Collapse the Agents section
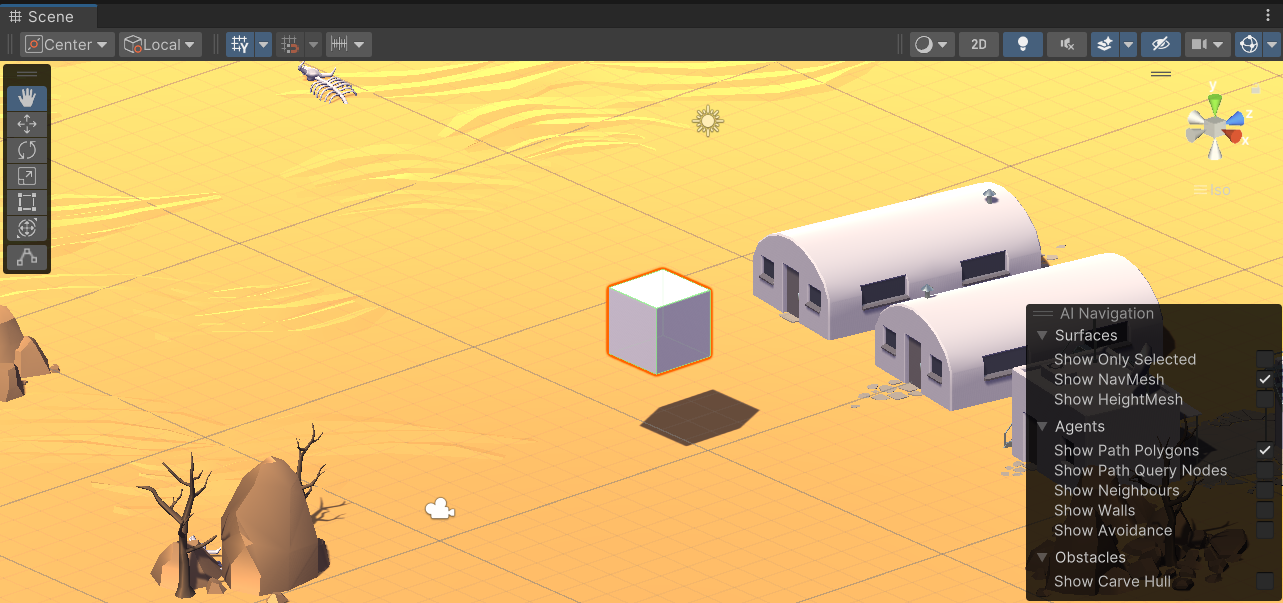This screenshot has height=603, width=1283. click(1043, 427)
